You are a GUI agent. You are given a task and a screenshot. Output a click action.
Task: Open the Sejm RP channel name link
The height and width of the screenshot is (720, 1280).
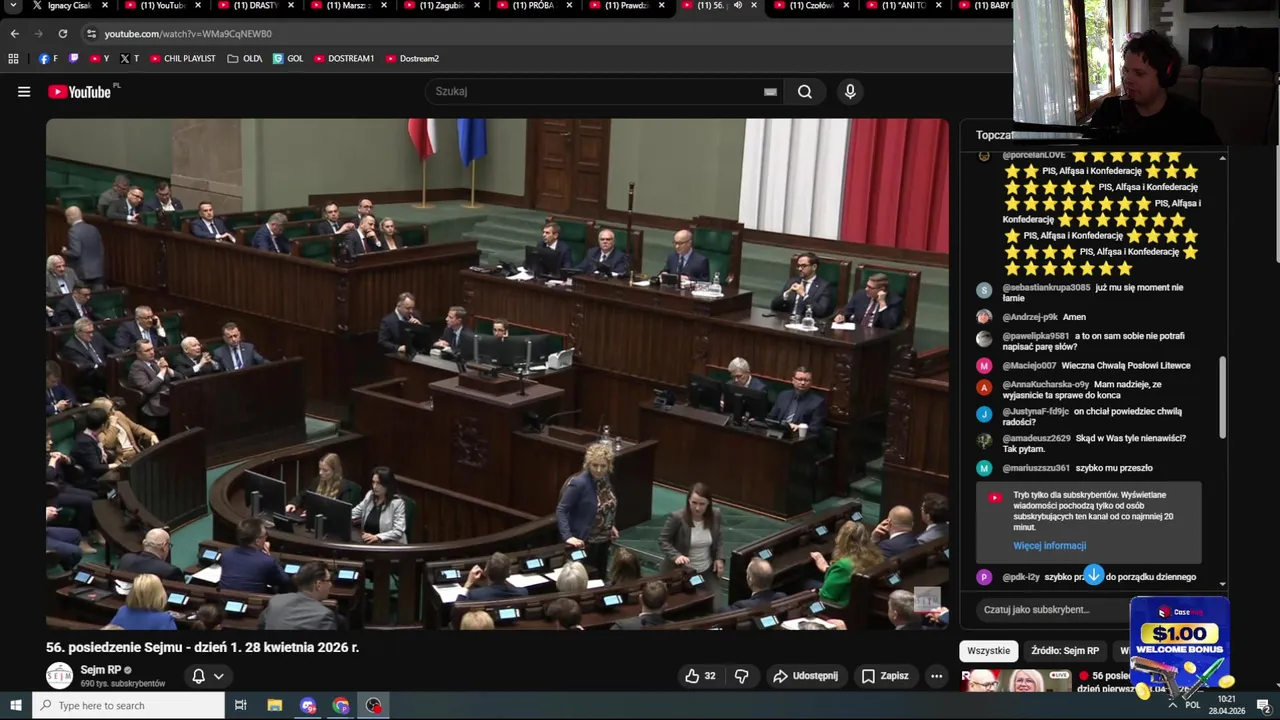click(100, 670)
